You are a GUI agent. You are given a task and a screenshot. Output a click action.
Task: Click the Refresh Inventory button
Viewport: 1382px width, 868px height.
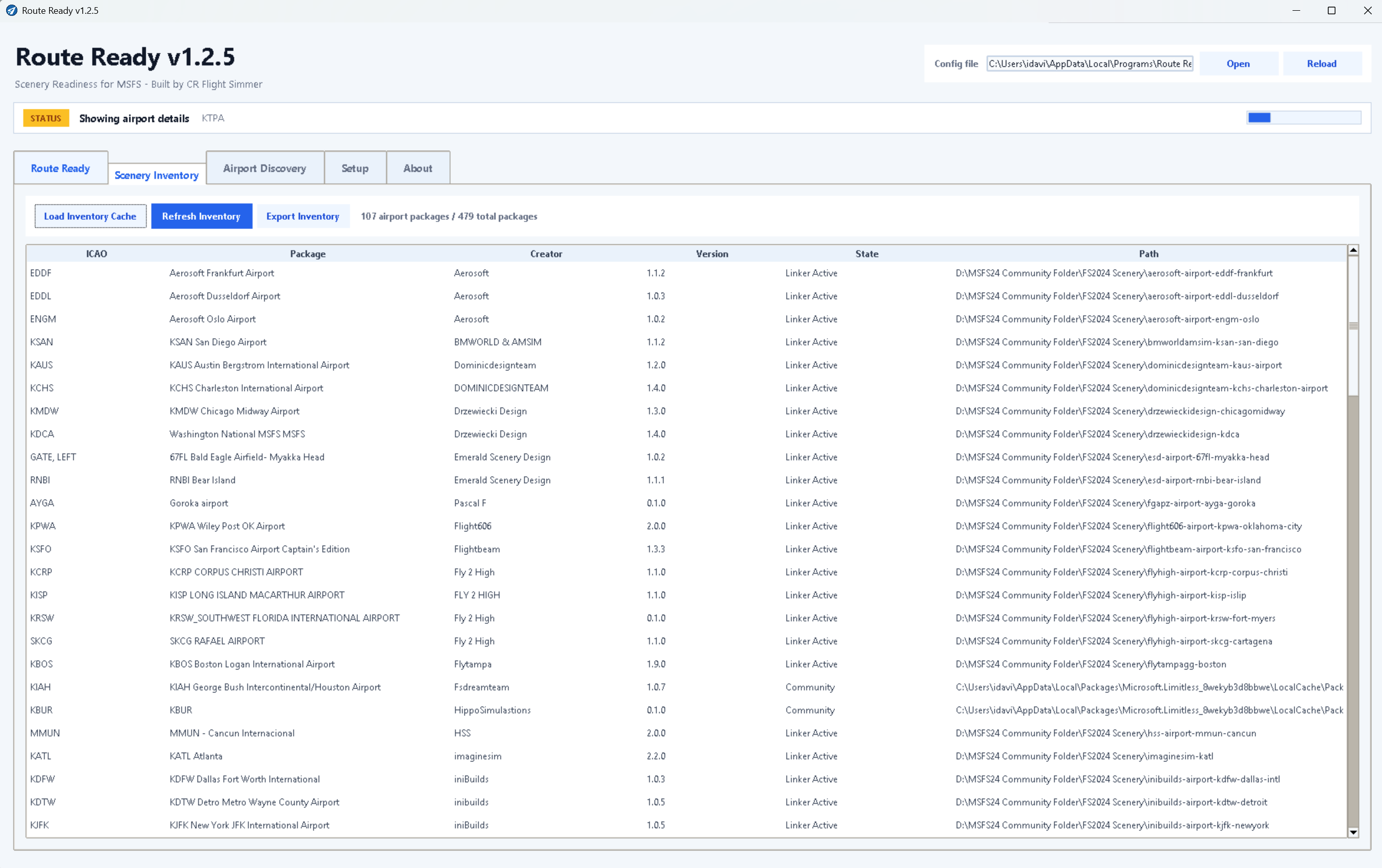[201, 216]
